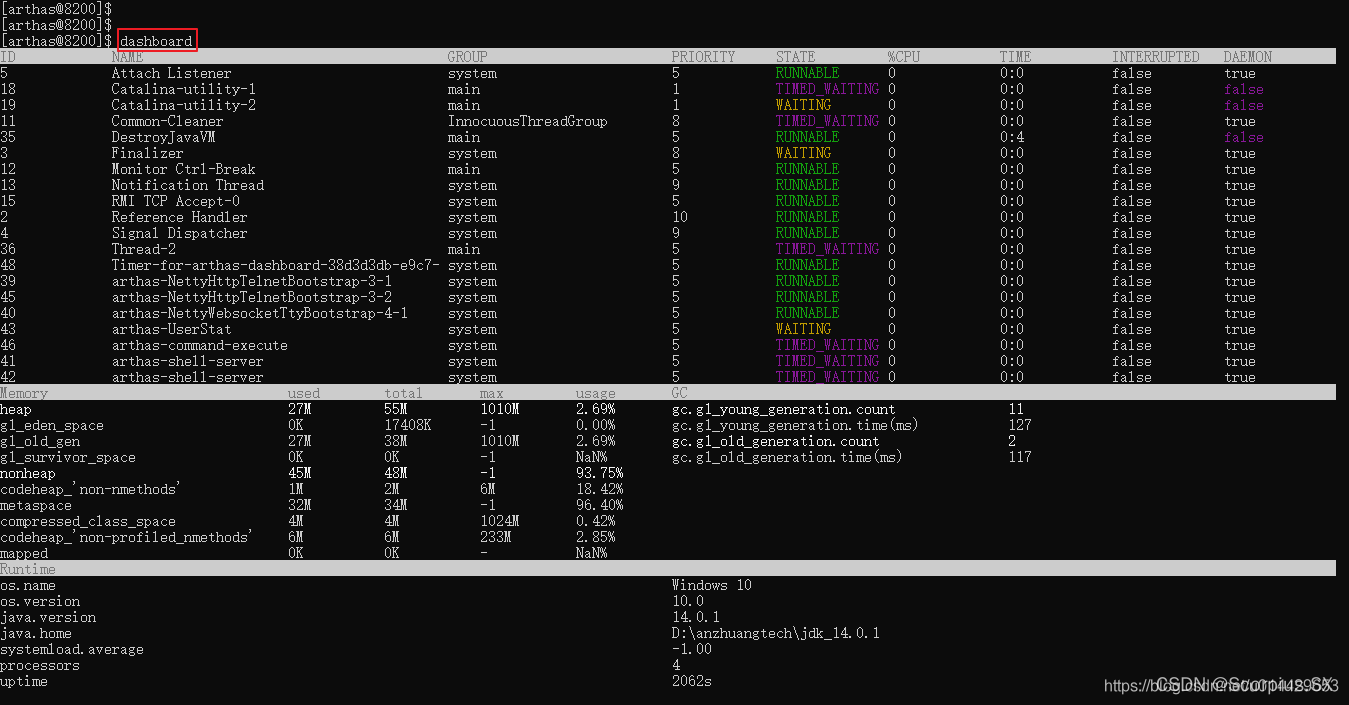
Task: Select the java.home path value
Action: (775, 633)
